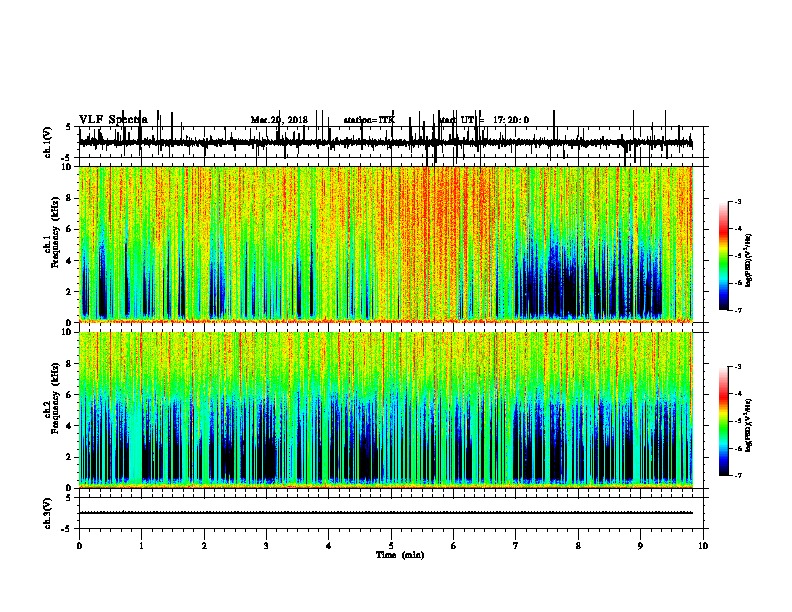792x612 pixels.
Task: Select the date text "Mar.20, 2018"
Action: pos(279,120)
